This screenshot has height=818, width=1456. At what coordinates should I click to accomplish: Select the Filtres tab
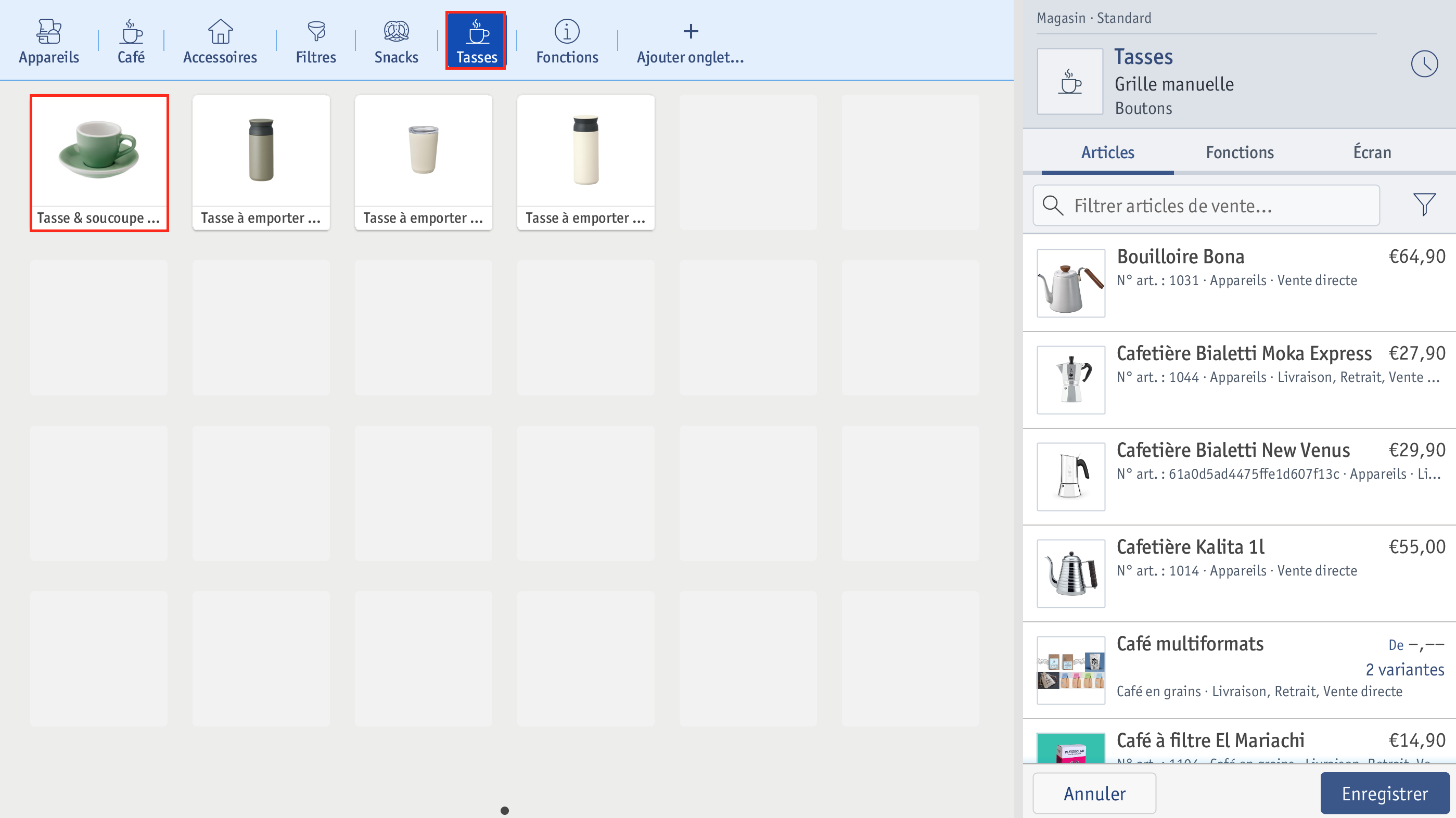tap(316, 41)
